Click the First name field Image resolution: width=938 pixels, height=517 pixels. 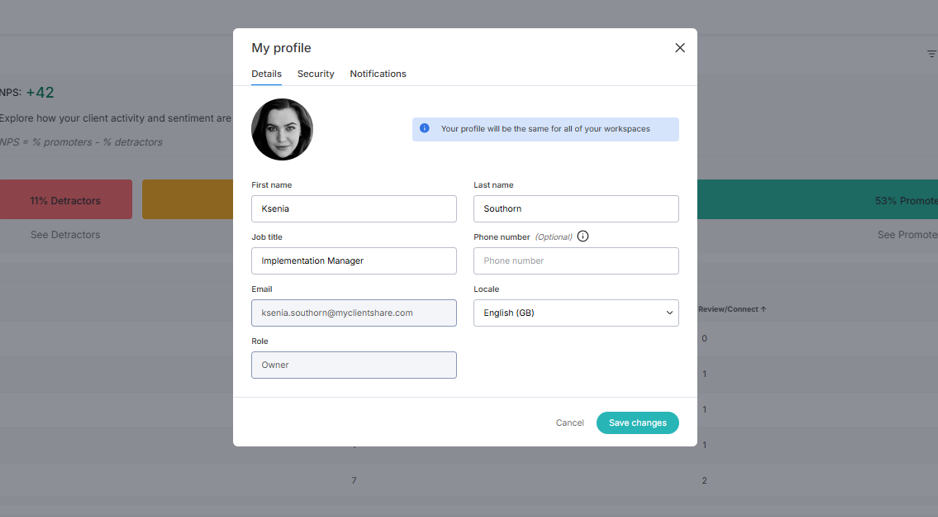[x=354, y=209]
